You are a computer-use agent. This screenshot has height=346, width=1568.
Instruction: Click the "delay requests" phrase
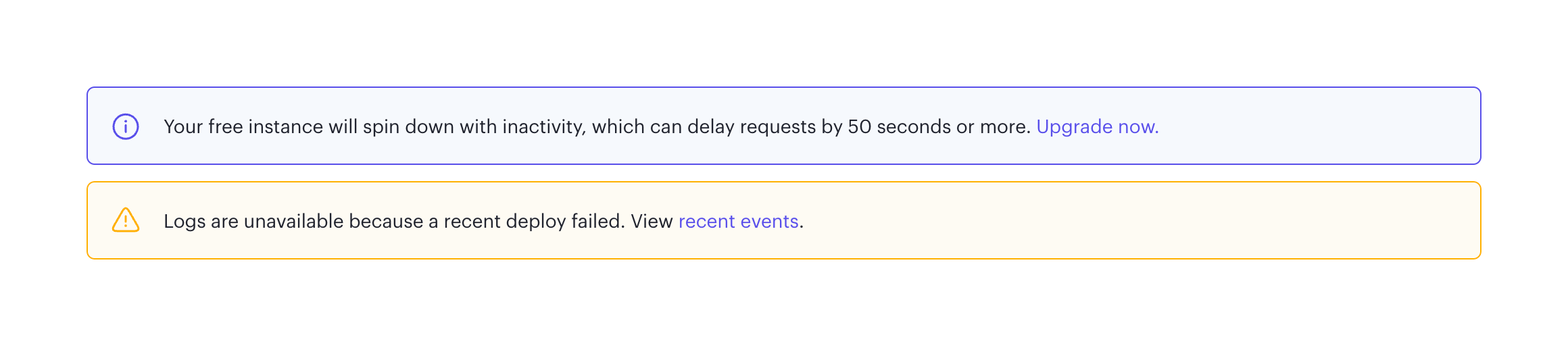[x=752, y=127]
